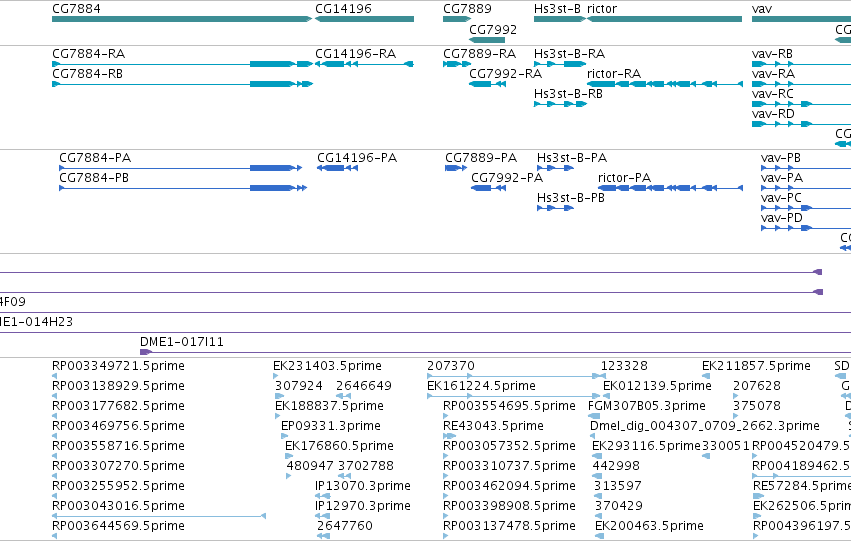Click the 207628 feature label
The image size is (851, 541).
[757, 386]
